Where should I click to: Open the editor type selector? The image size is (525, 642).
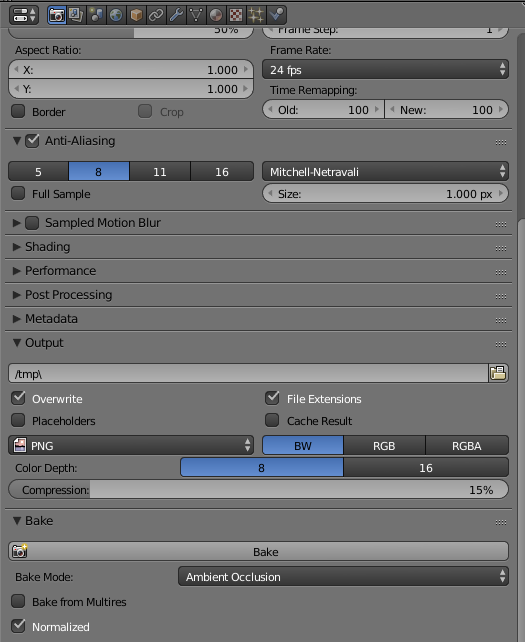pos(23,15)
